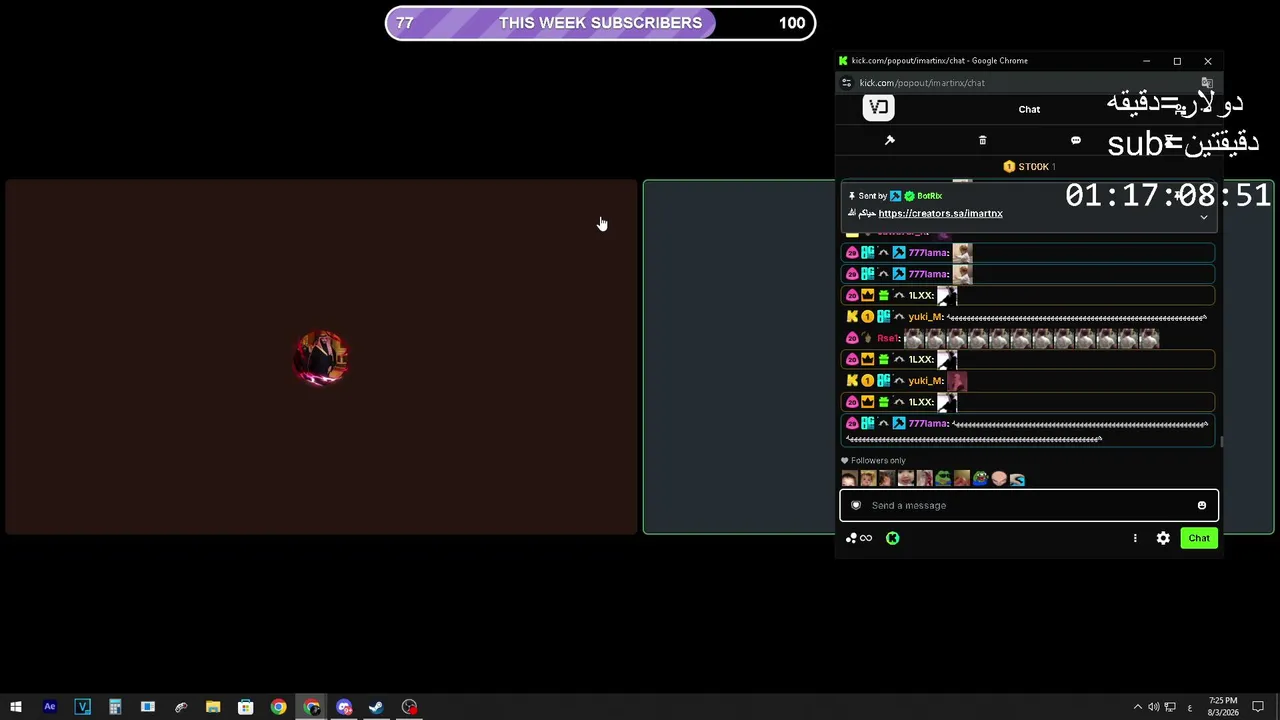Open Calculator from taskbar
The height and width of the screenshot is (720, 1280).
pos(115,707)
